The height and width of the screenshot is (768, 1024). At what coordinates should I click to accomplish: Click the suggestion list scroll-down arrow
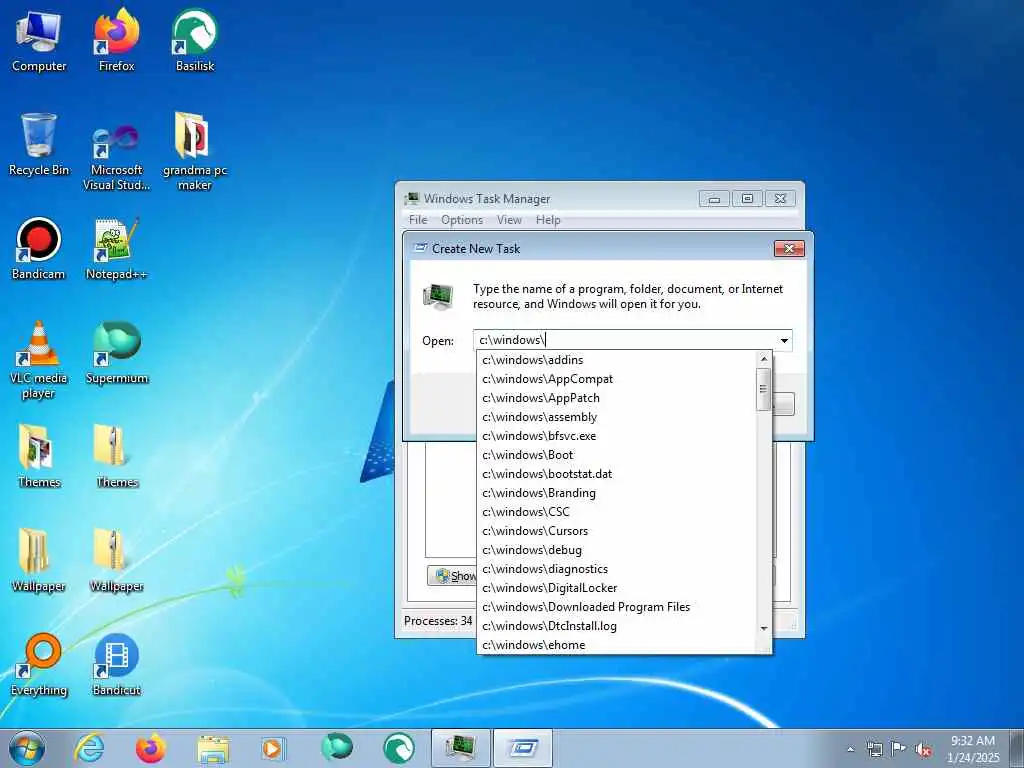(763, 628)
